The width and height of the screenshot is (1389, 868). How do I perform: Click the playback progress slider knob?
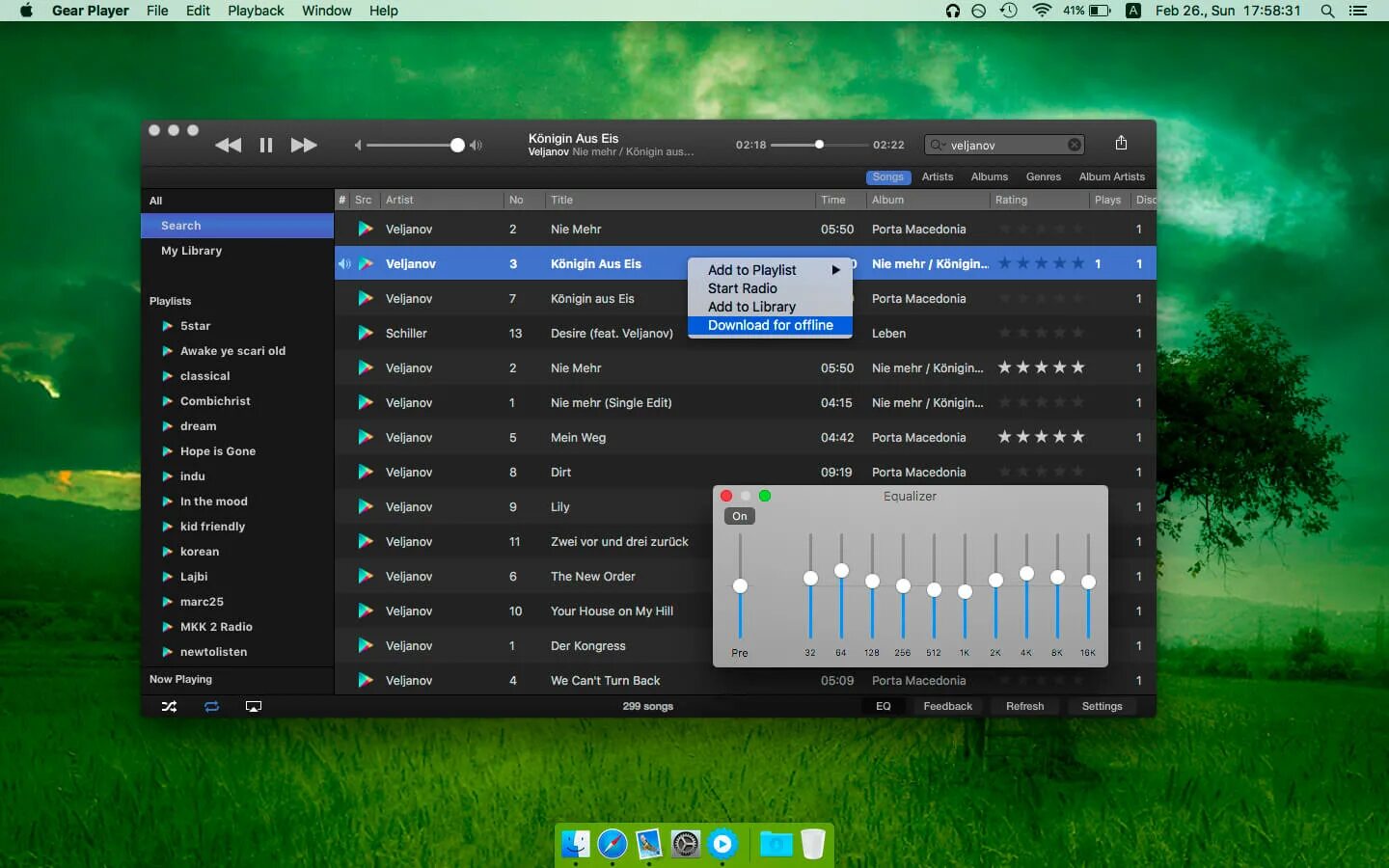pyautogui.click(x=819, y=145)
